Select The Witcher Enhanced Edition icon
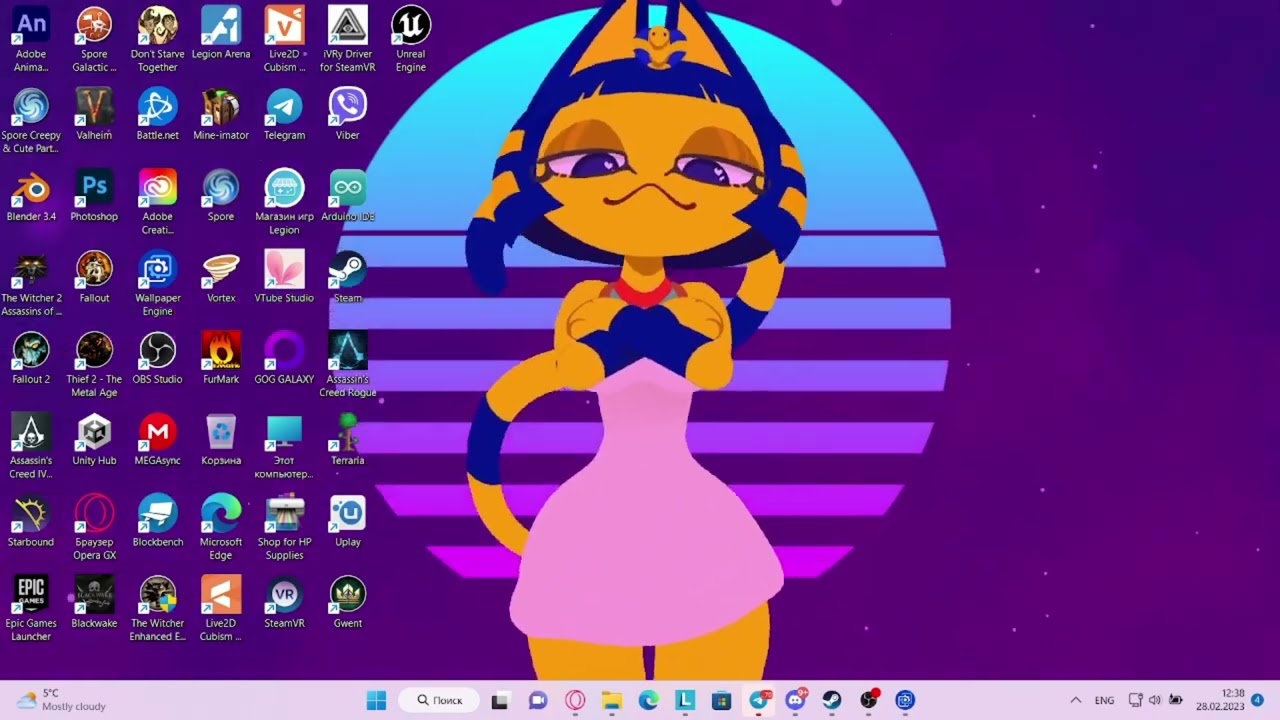Viewport: 1280px width, 720px height. click(158, 609)
